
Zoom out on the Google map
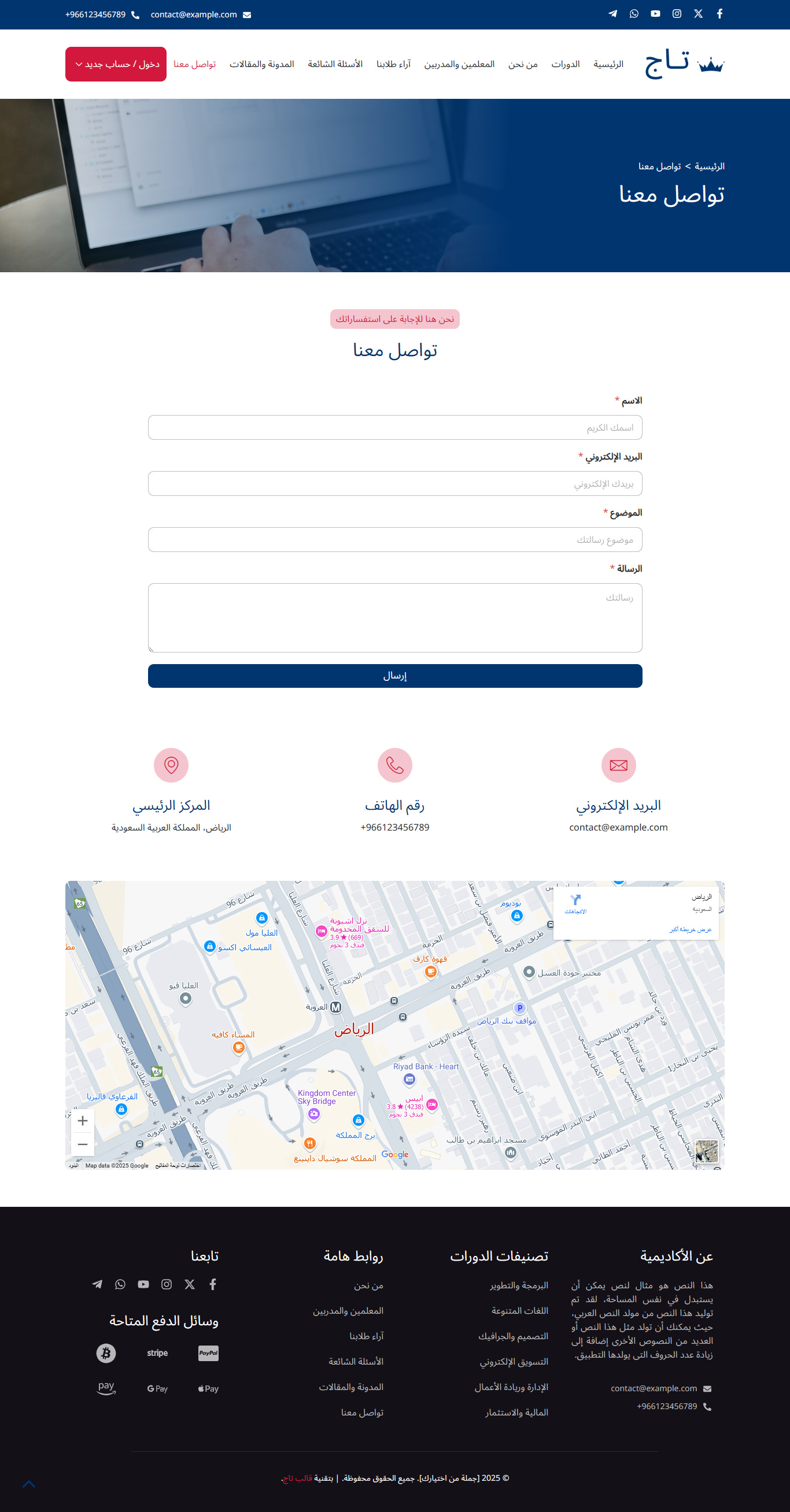(x=83, y=1144)
